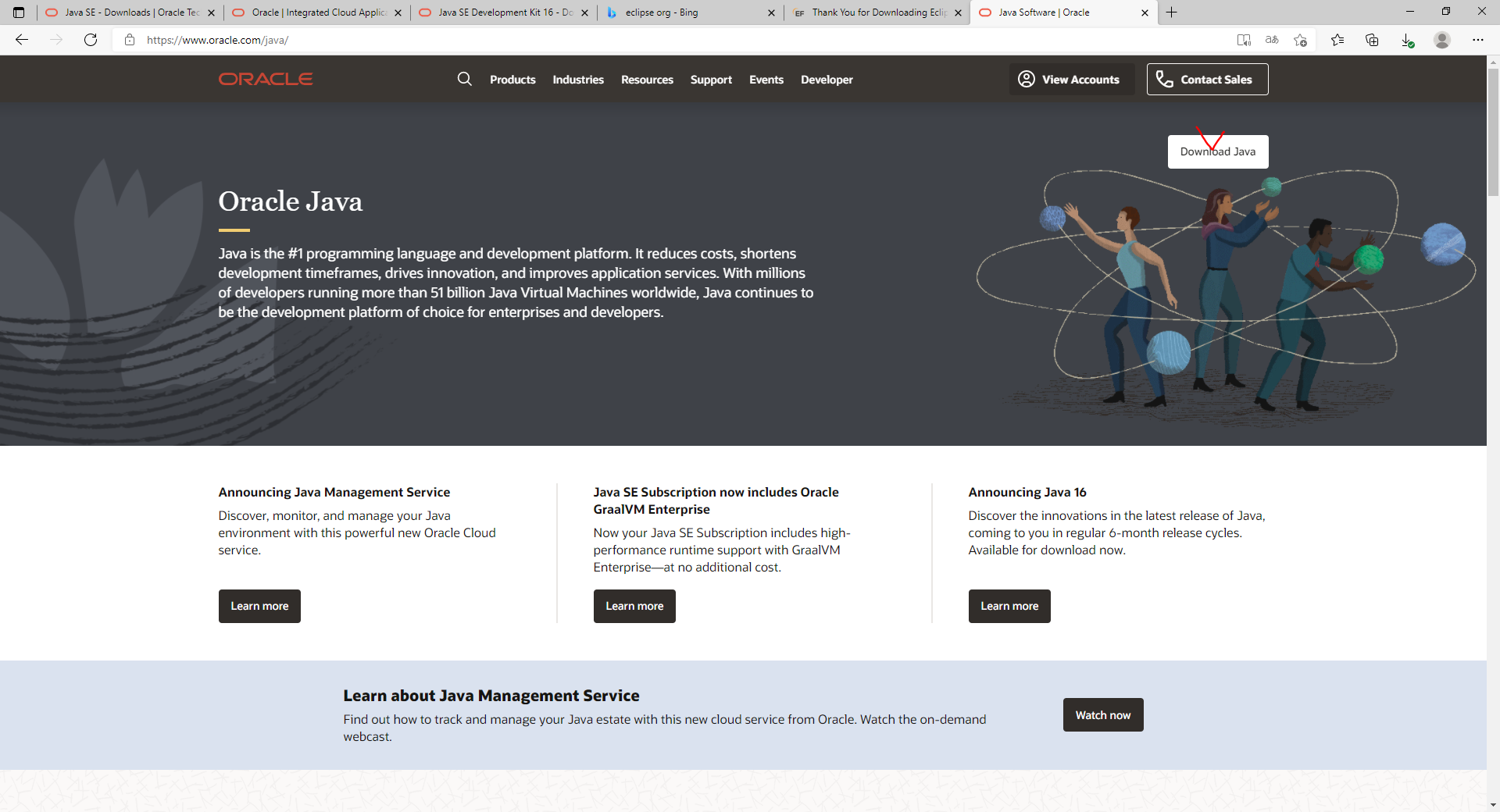Learn more about GraalVM Enterprise subscription
Screen dimensions: 1500x812
coord(634,606)
